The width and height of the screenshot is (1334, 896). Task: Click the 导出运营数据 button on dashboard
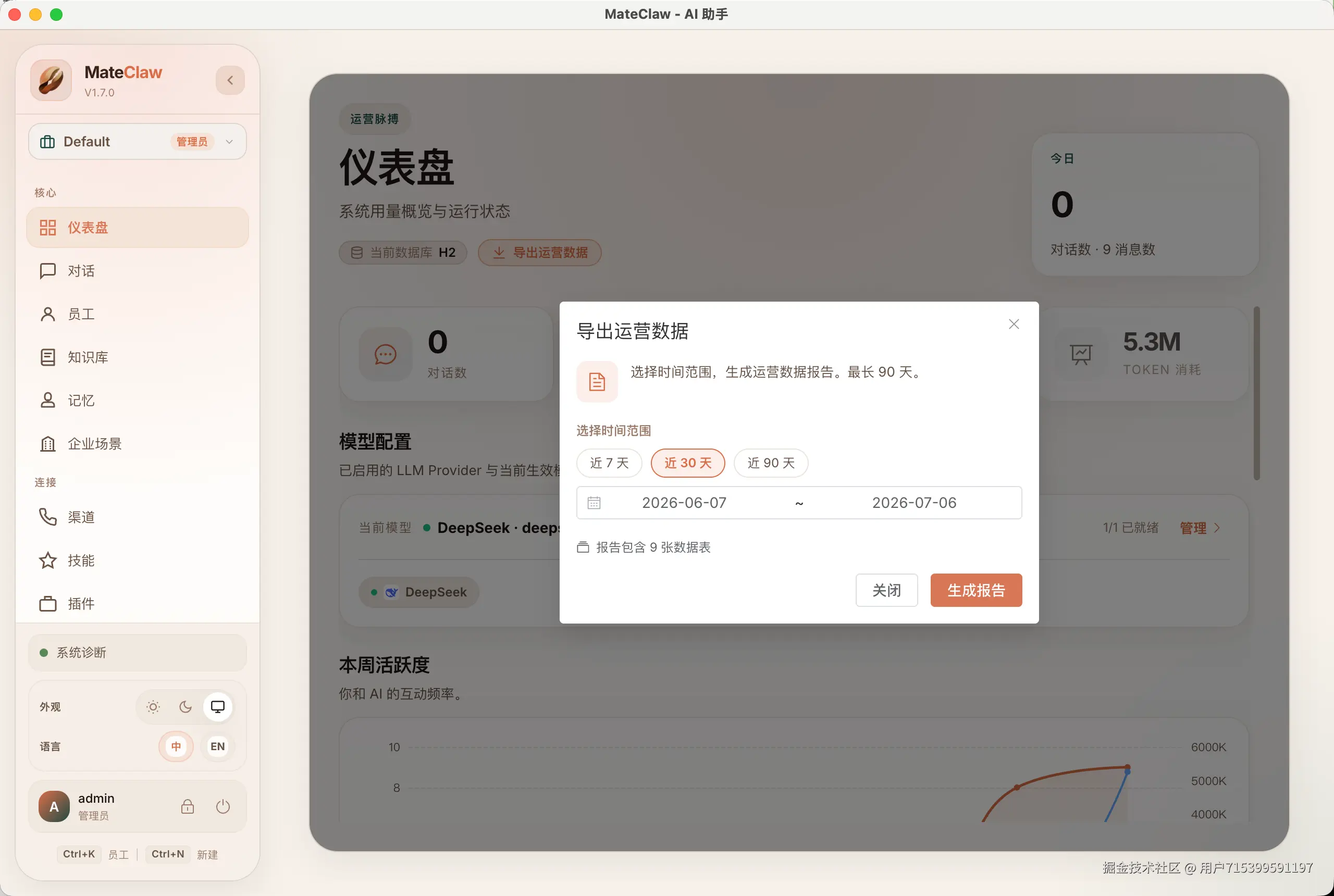coord(539,253)
